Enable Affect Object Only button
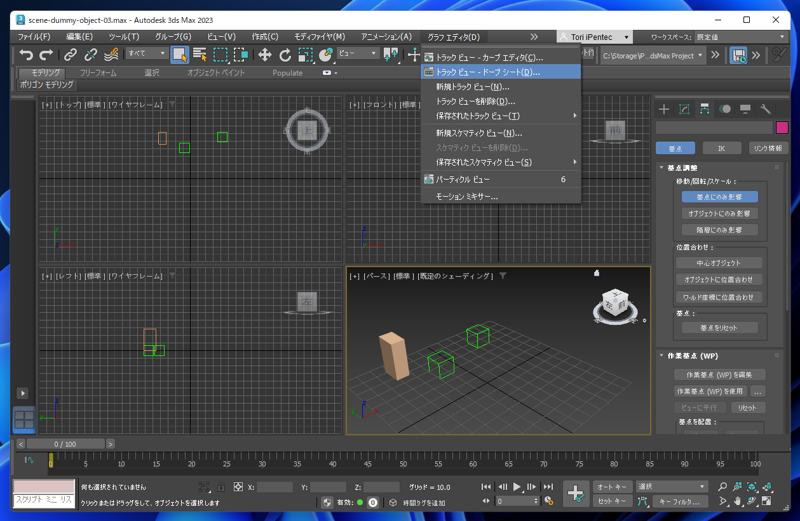Image resolution: width=800 pixels, height=521 pixels. (x=719, y=213)
